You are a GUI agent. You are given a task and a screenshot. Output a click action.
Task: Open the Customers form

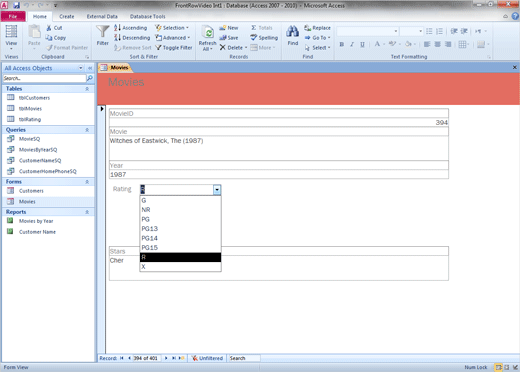coord(31,191)
